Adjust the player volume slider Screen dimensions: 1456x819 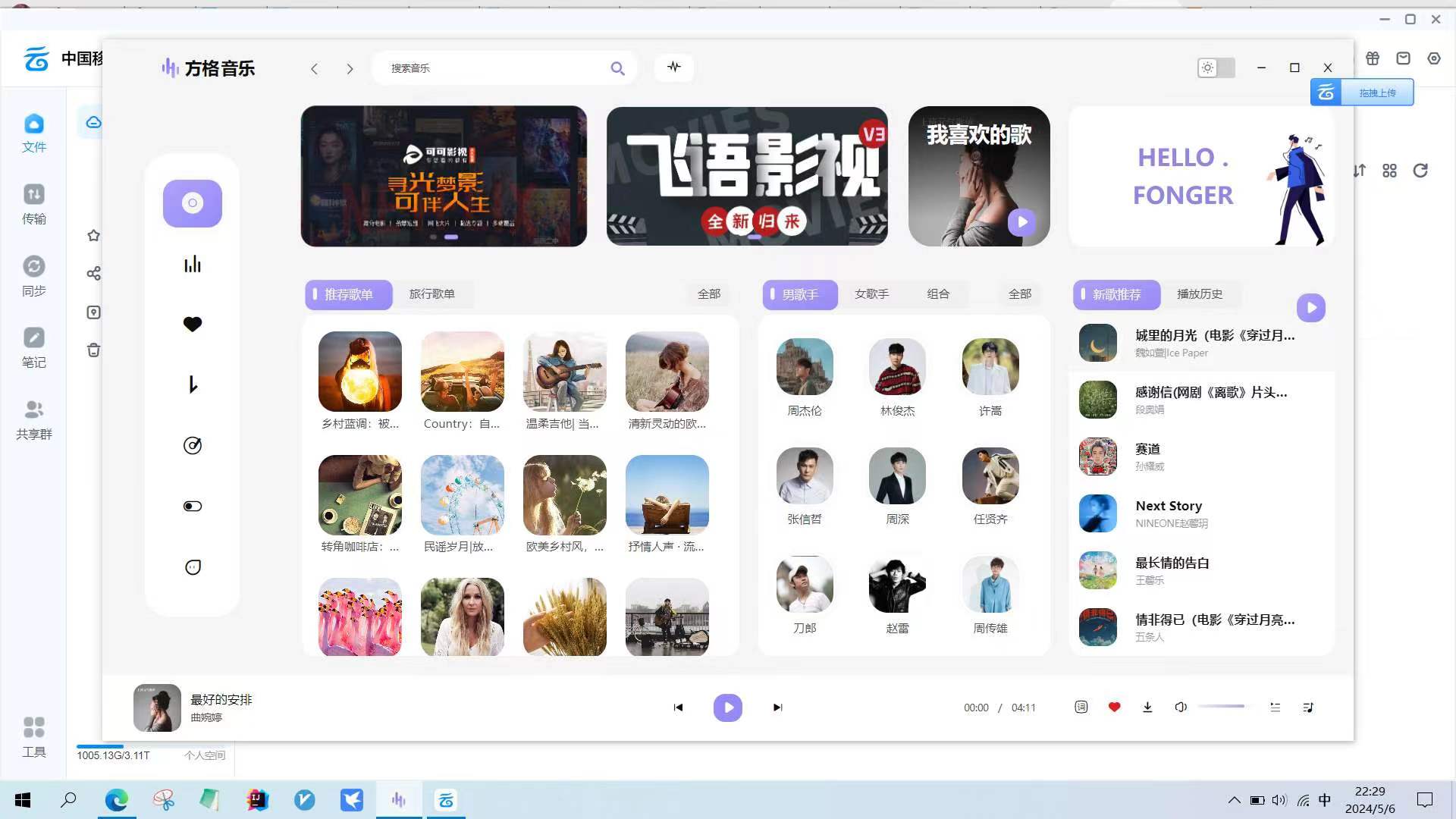click(1222, 707)
